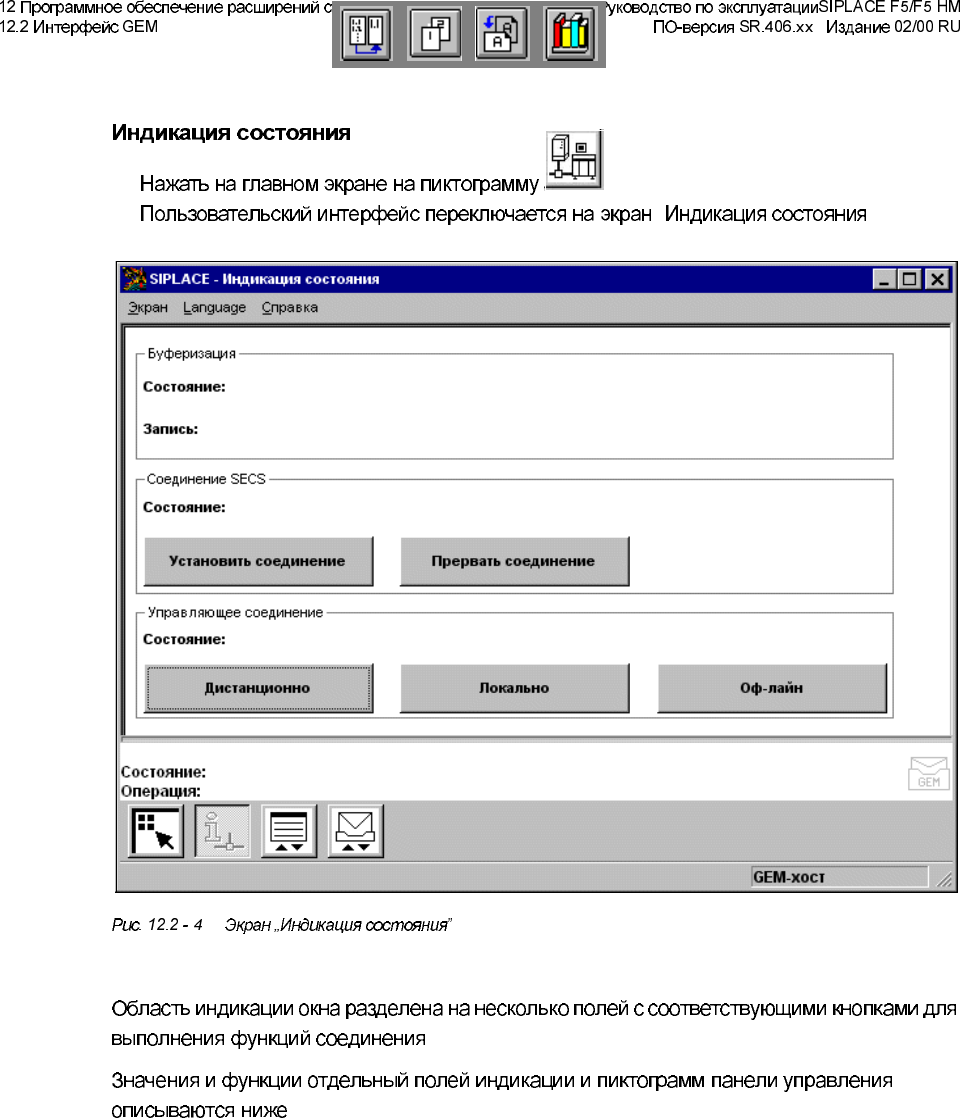Click the Оф-лайн button
This screenshot has height=1118, width=960.
[x=772, y=688]
